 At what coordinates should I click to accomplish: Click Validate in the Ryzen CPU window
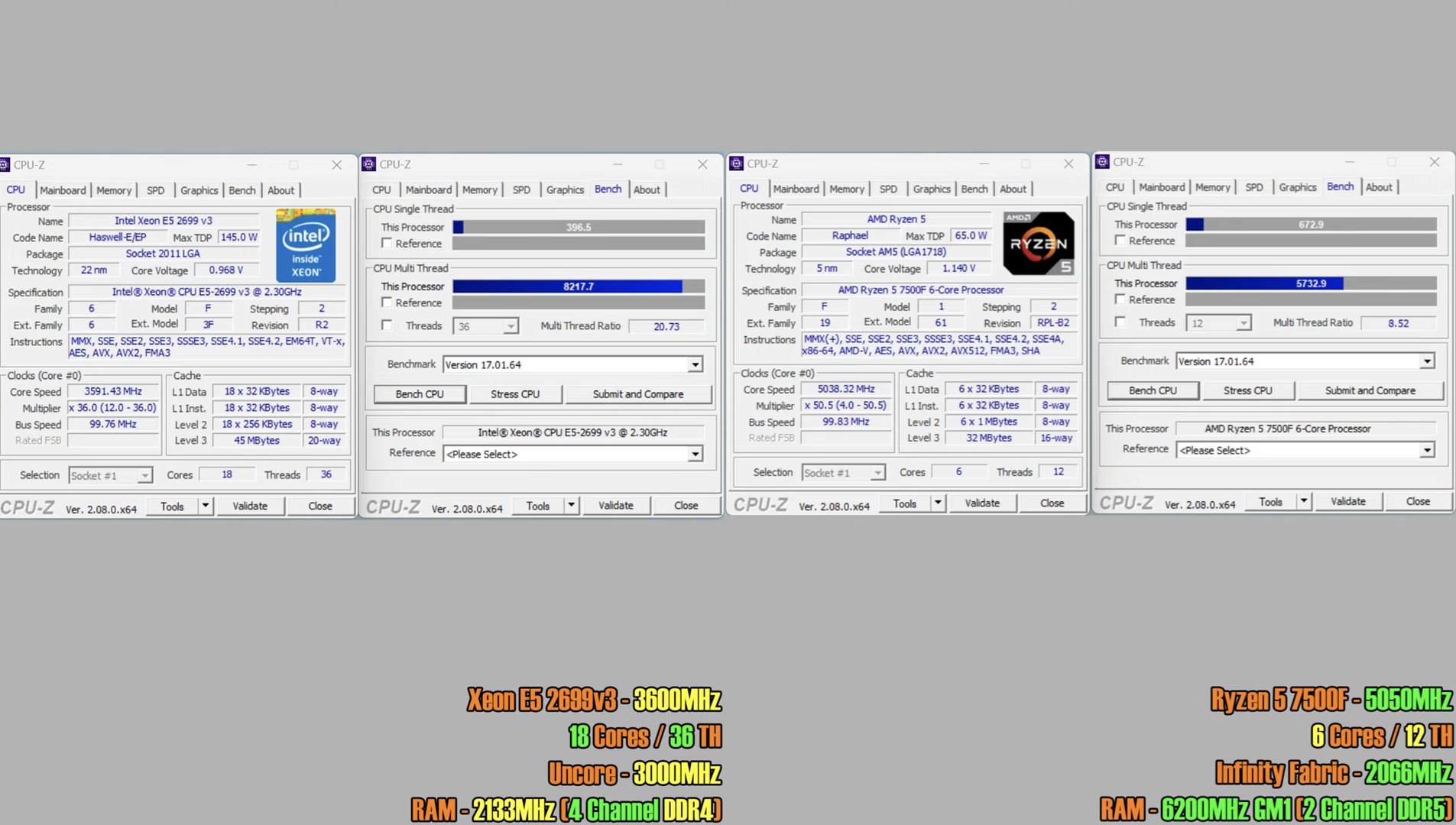pos(982,503)
